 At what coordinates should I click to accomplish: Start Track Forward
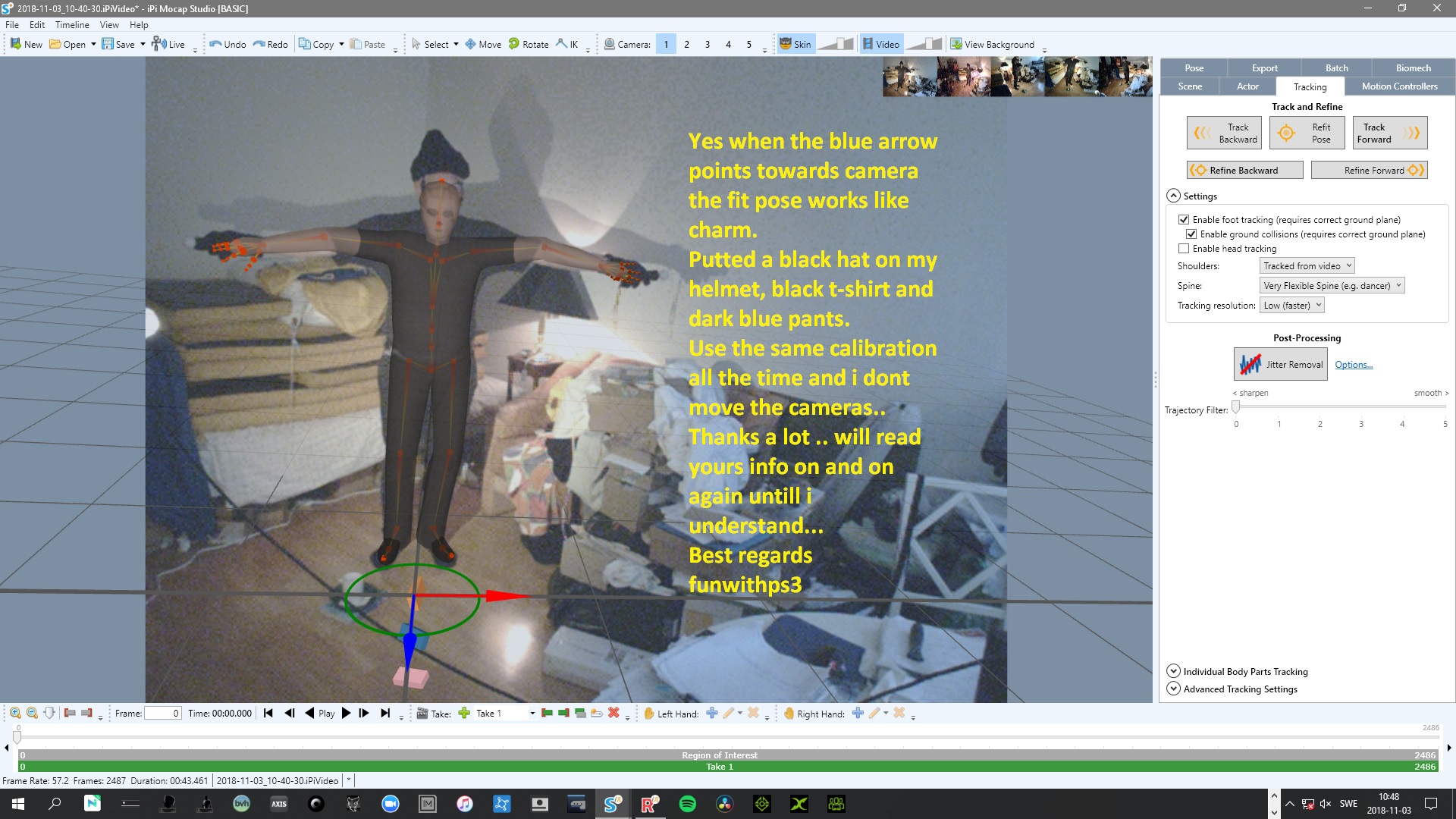click(1389, 133)
